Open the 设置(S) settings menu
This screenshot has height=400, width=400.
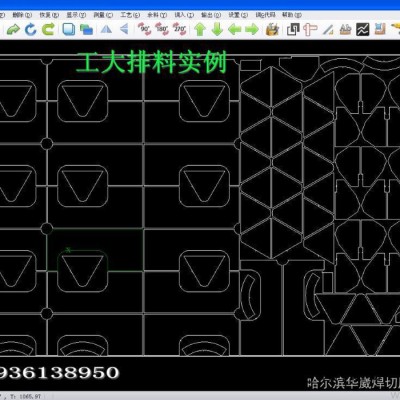coord(238,15)
